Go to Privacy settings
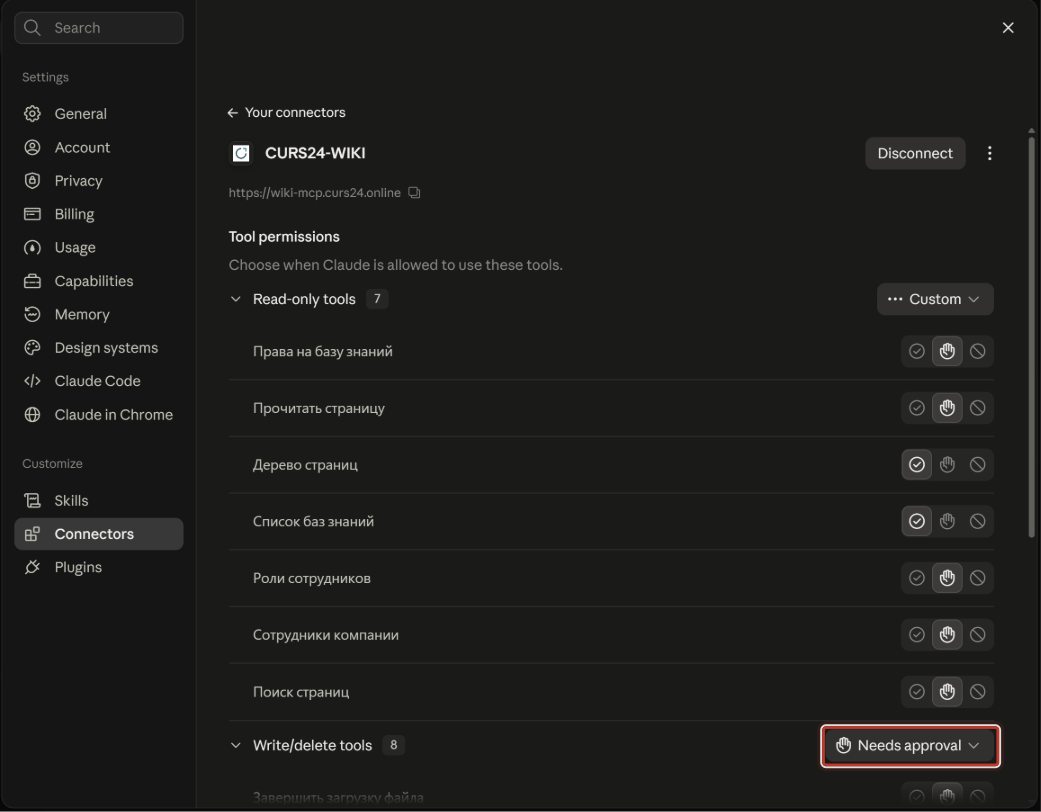This screenshot has width=1041, height=812. tap(98, 181)
